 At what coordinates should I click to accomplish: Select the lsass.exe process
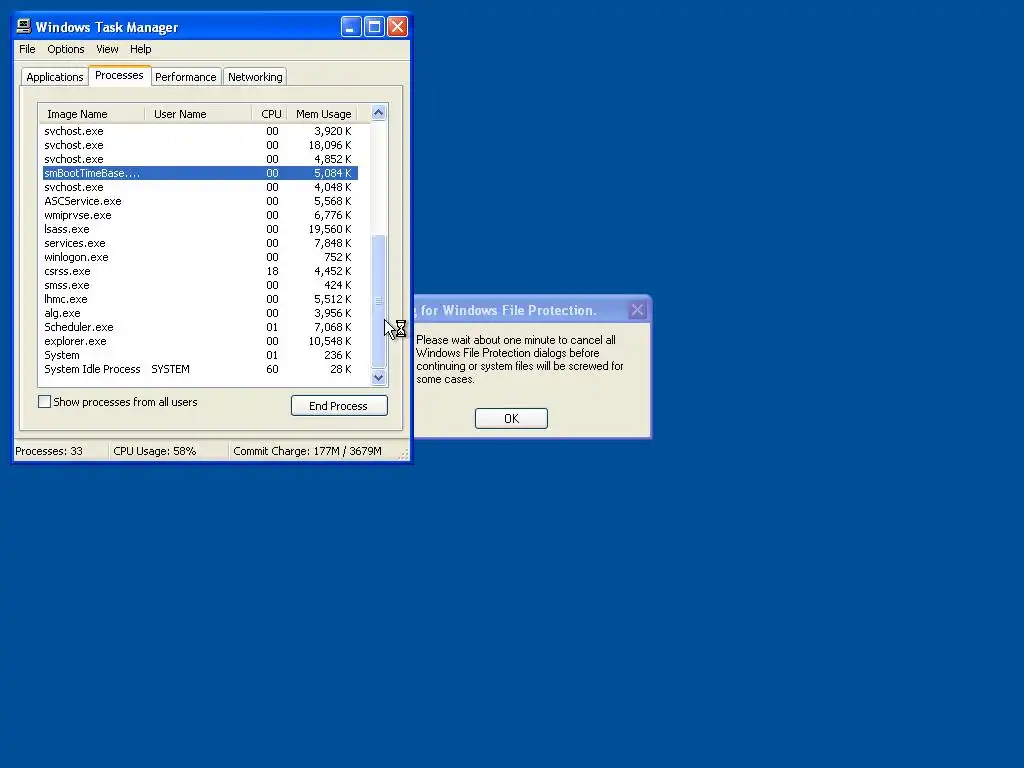pos(200,229)
